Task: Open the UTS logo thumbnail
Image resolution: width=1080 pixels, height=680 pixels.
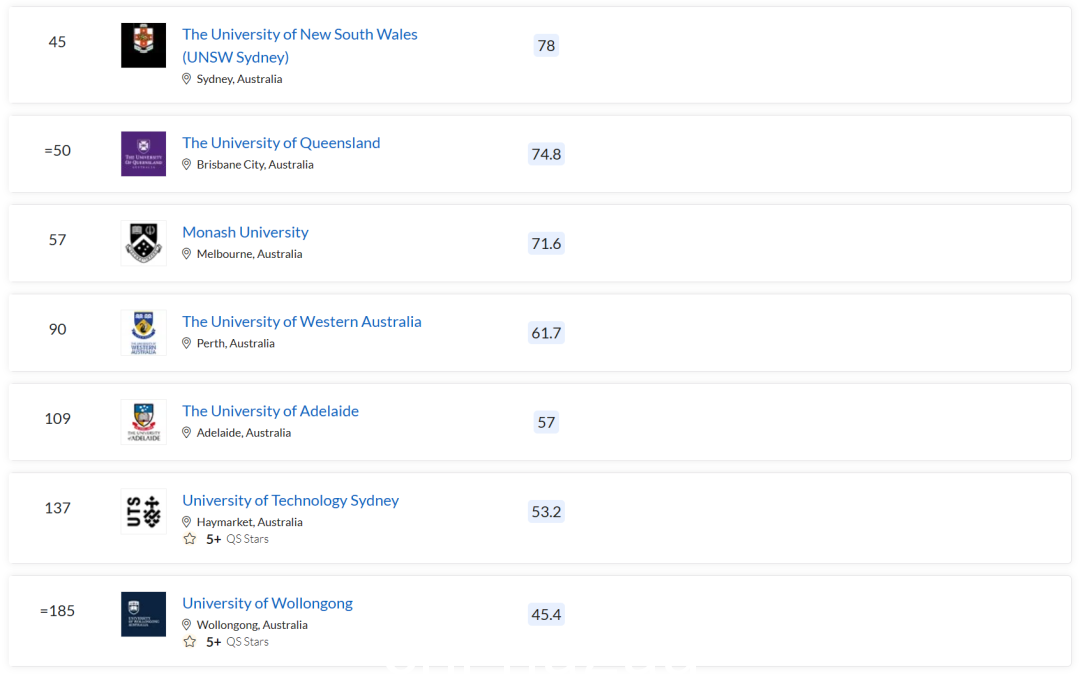Action: pos(143,511)
